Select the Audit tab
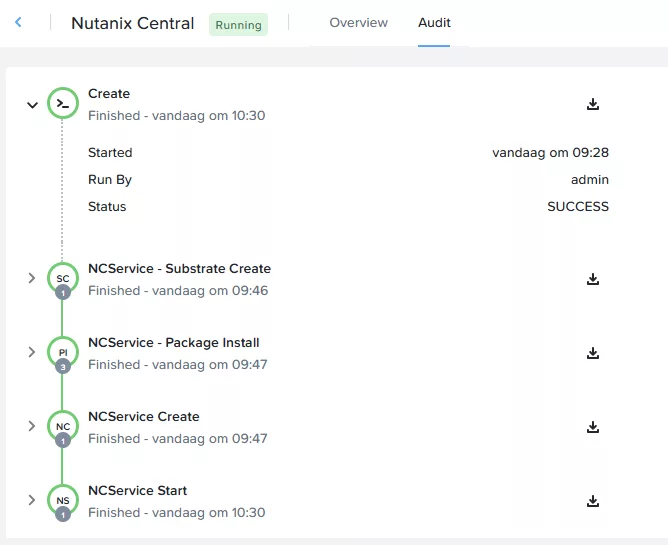 [434, 23]
